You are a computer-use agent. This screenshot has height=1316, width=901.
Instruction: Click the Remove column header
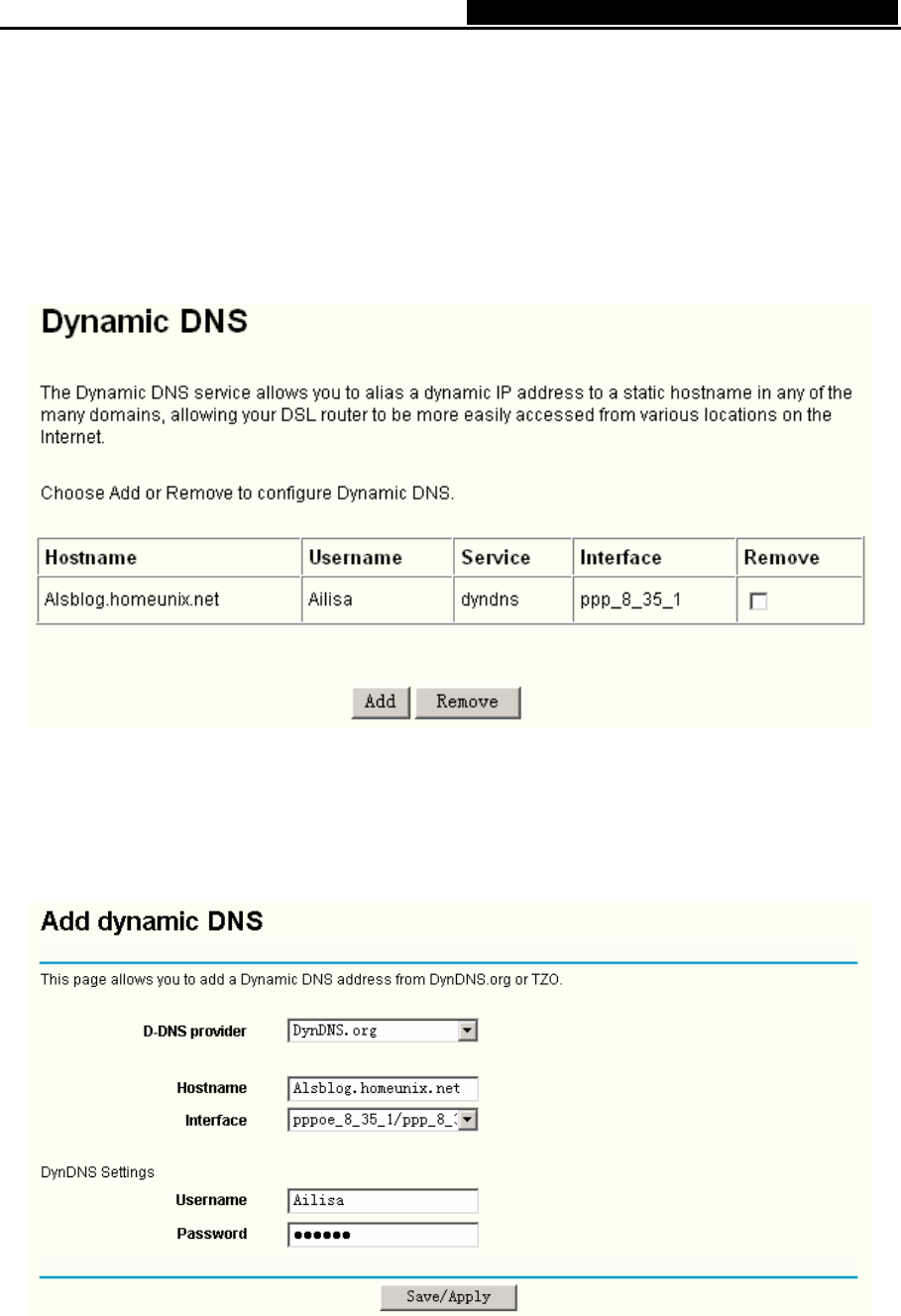[x=801, y=557]
